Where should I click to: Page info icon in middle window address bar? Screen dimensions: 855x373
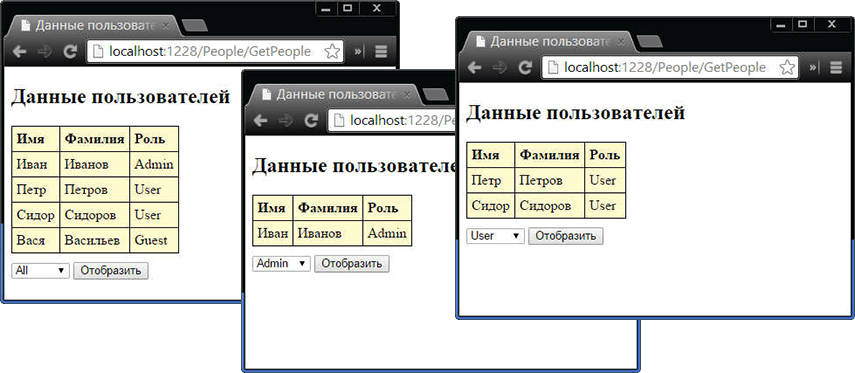(x=339, y=121)
